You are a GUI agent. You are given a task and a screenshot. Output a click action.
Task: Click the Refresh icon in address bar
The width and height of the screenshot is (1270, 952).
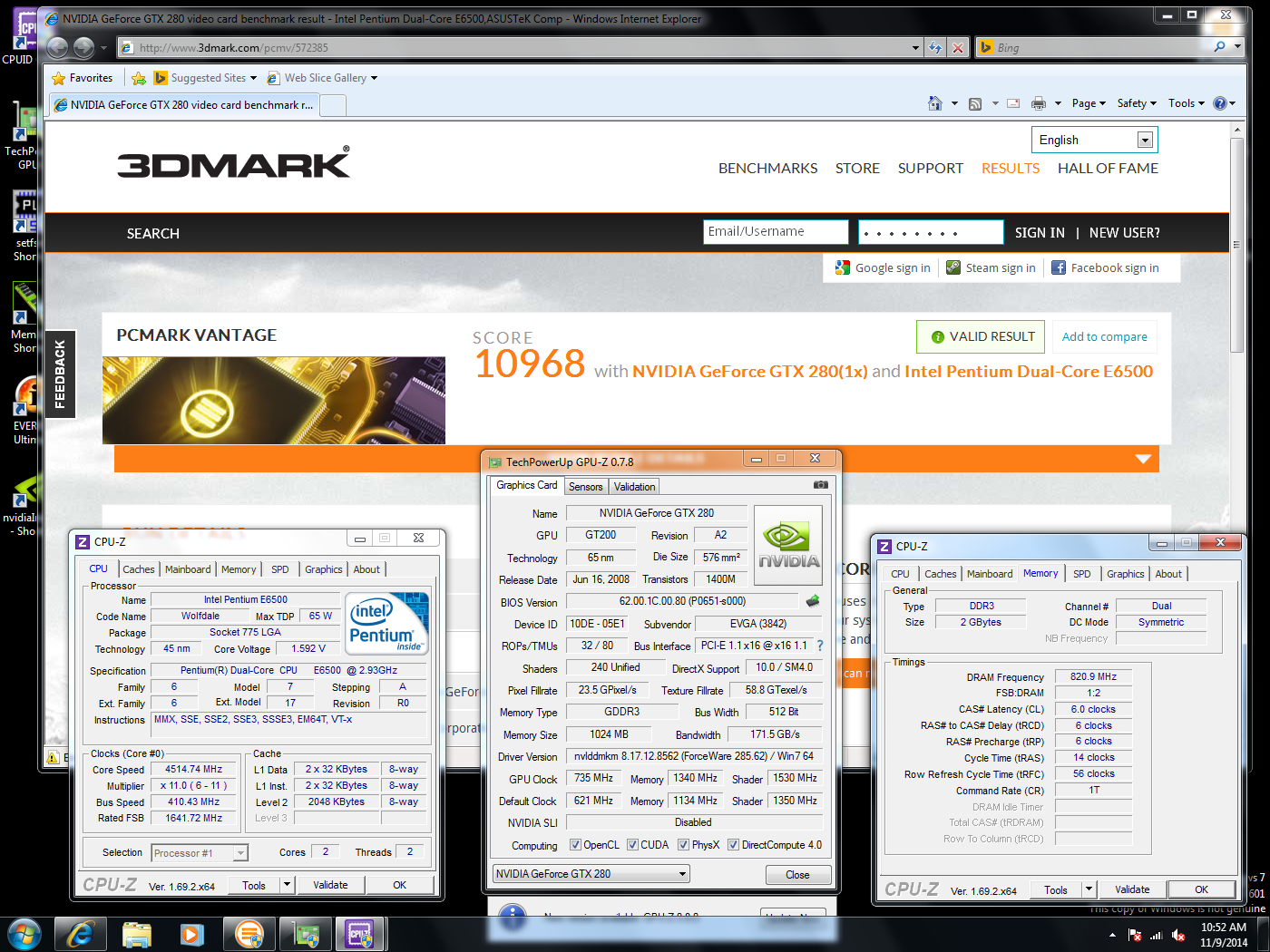935,48
